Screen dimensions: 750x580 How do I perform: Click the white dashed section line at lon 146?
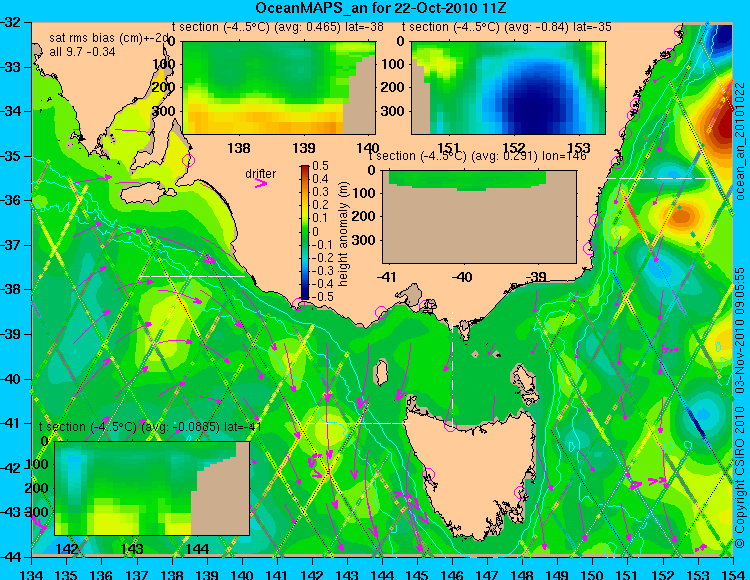pos(452,368)
